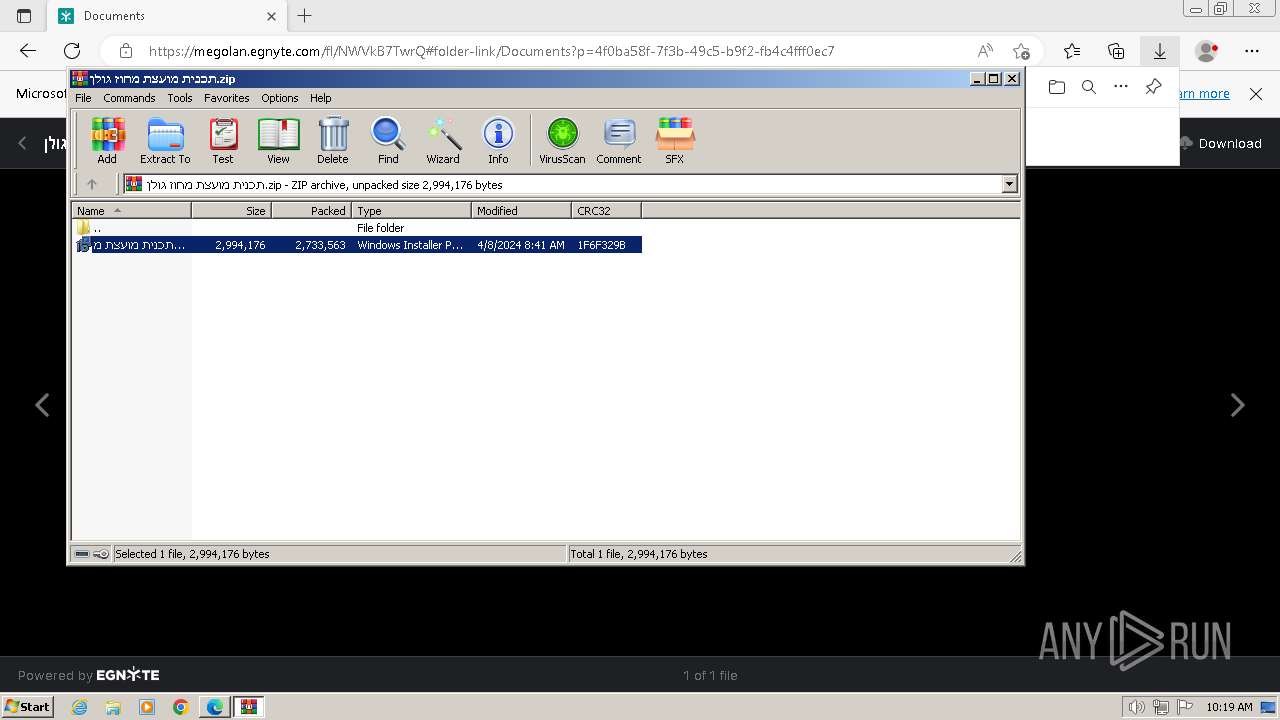The width and height of the screenshot is (1280, 720).
Task: Click the Extract To toolbar icon
Action: [x=165, y=141]
